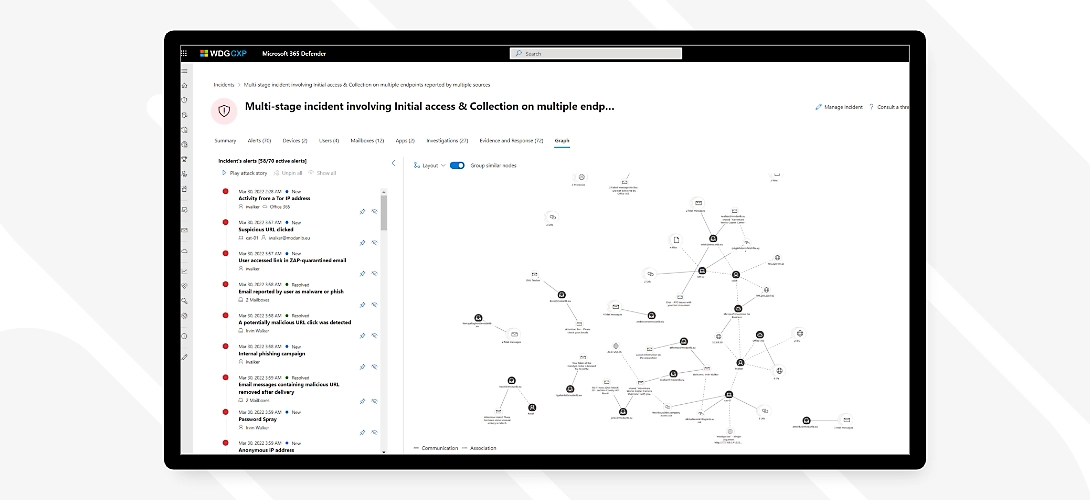Click the hamburger navigation menu icon
1090x500 pixels.
(184, 71)
